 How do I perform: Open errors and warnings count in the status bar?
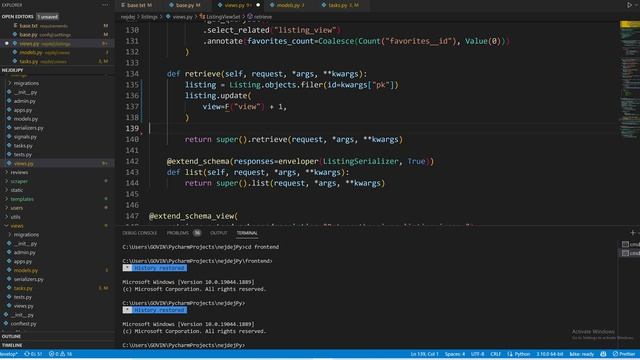(60, 354)
